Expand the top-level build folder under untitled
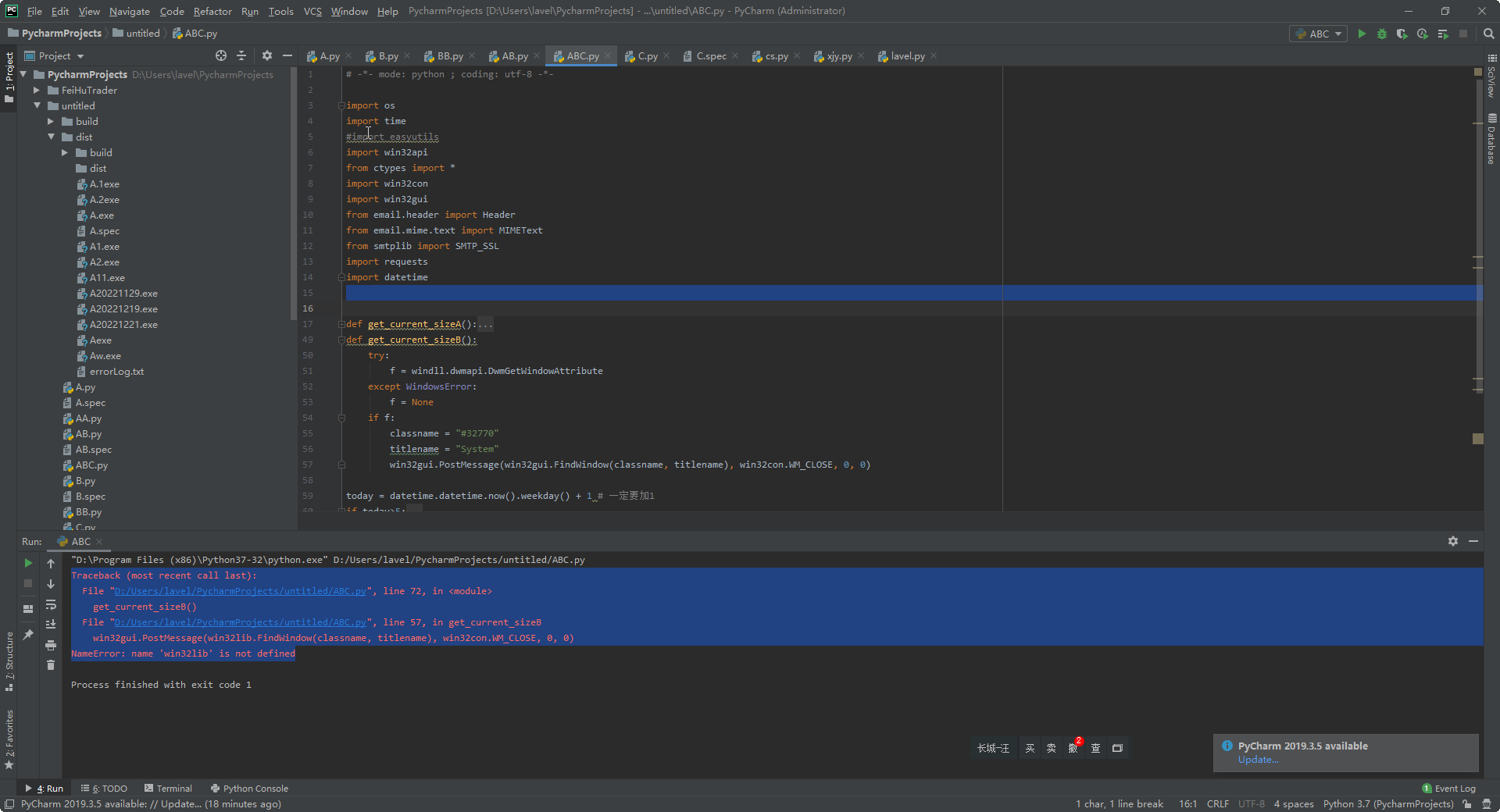 click(x=51, y=122)
